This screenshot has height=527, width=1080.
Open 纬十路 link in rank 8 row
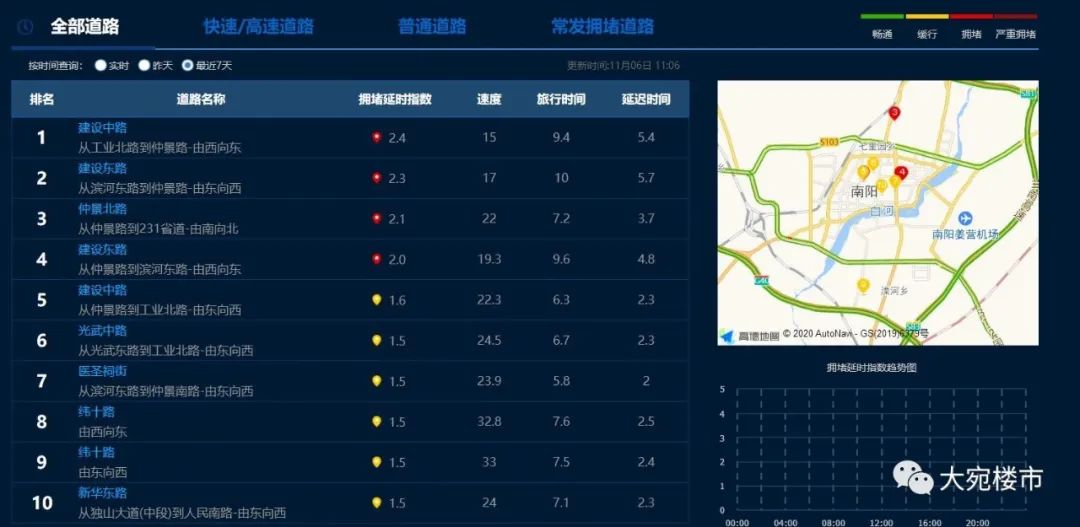point(96,412)
